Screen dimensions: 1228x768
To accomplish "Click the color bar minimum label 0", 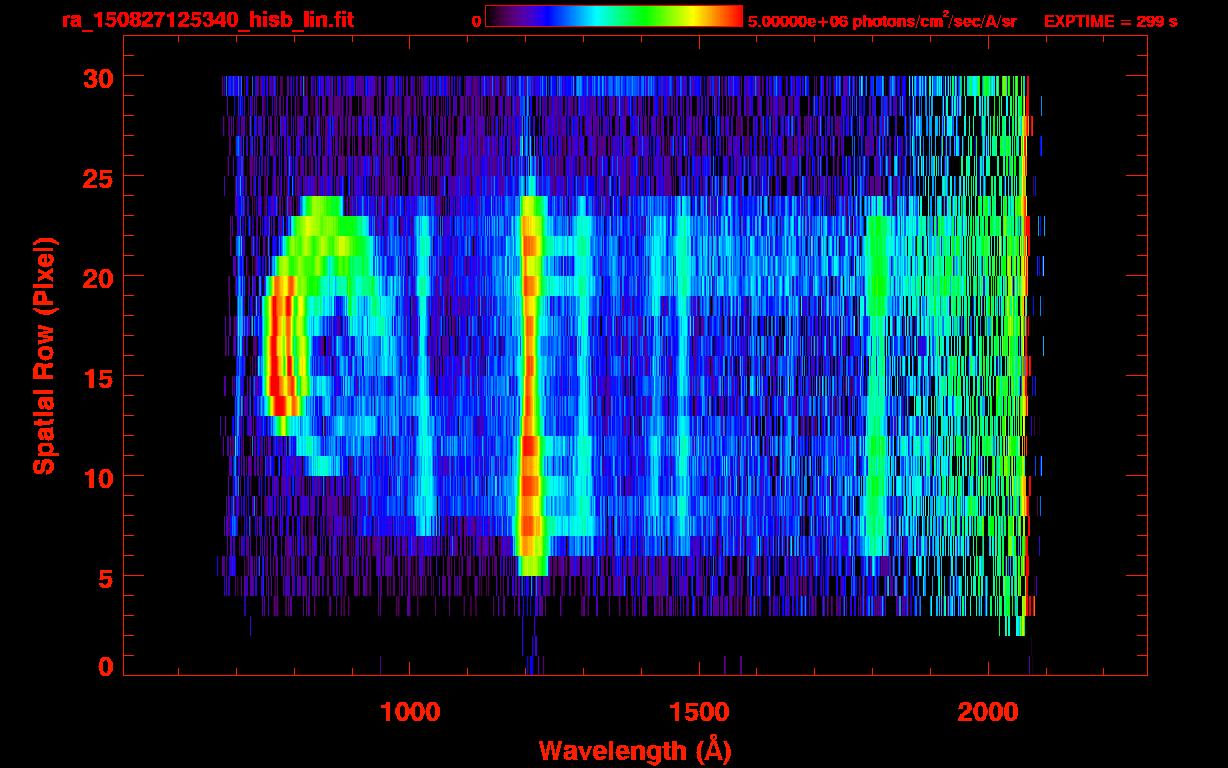I will click(x=477, y=21).
